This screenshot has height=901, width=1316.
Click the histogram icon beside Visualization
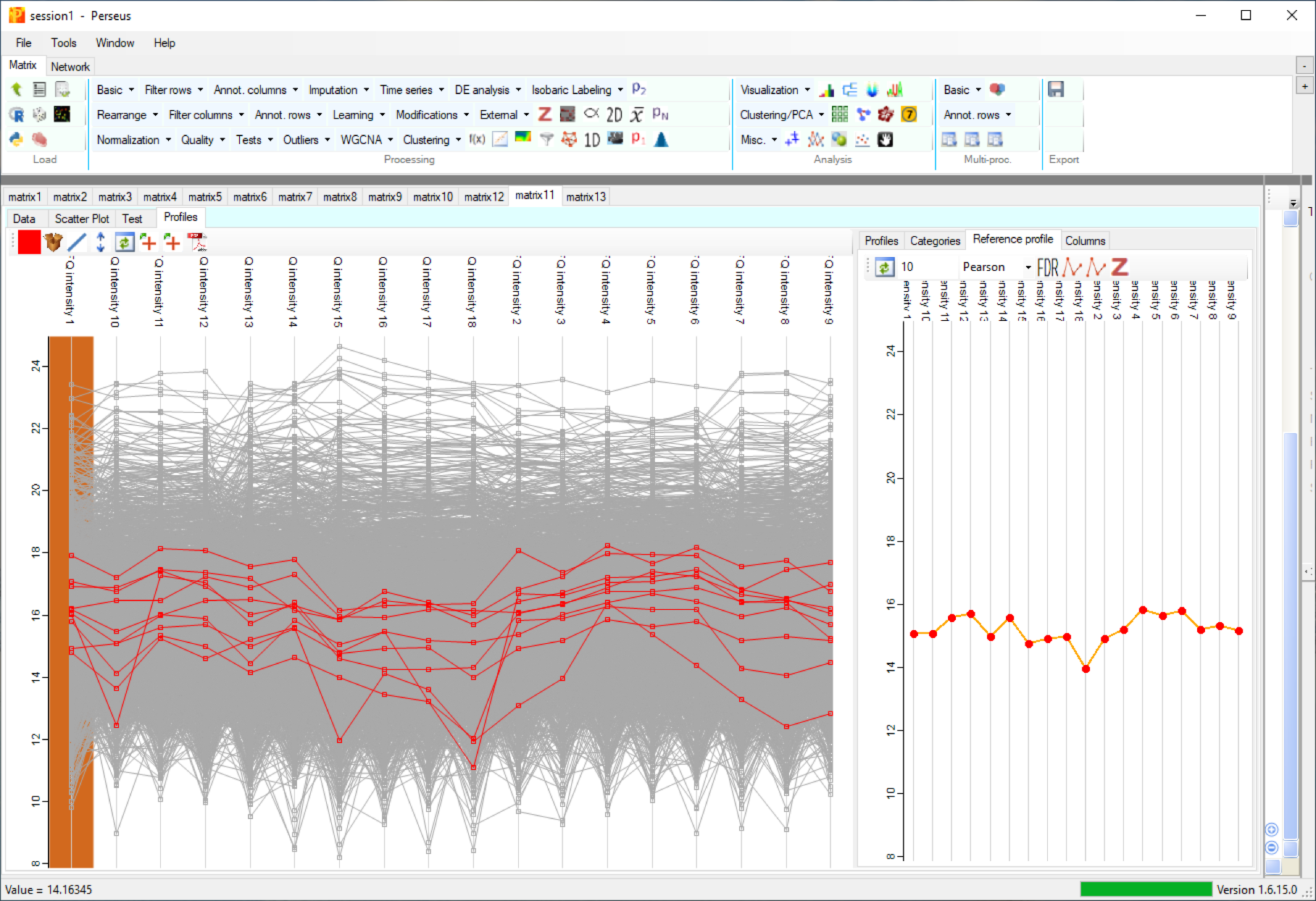[x=826, y=90]
